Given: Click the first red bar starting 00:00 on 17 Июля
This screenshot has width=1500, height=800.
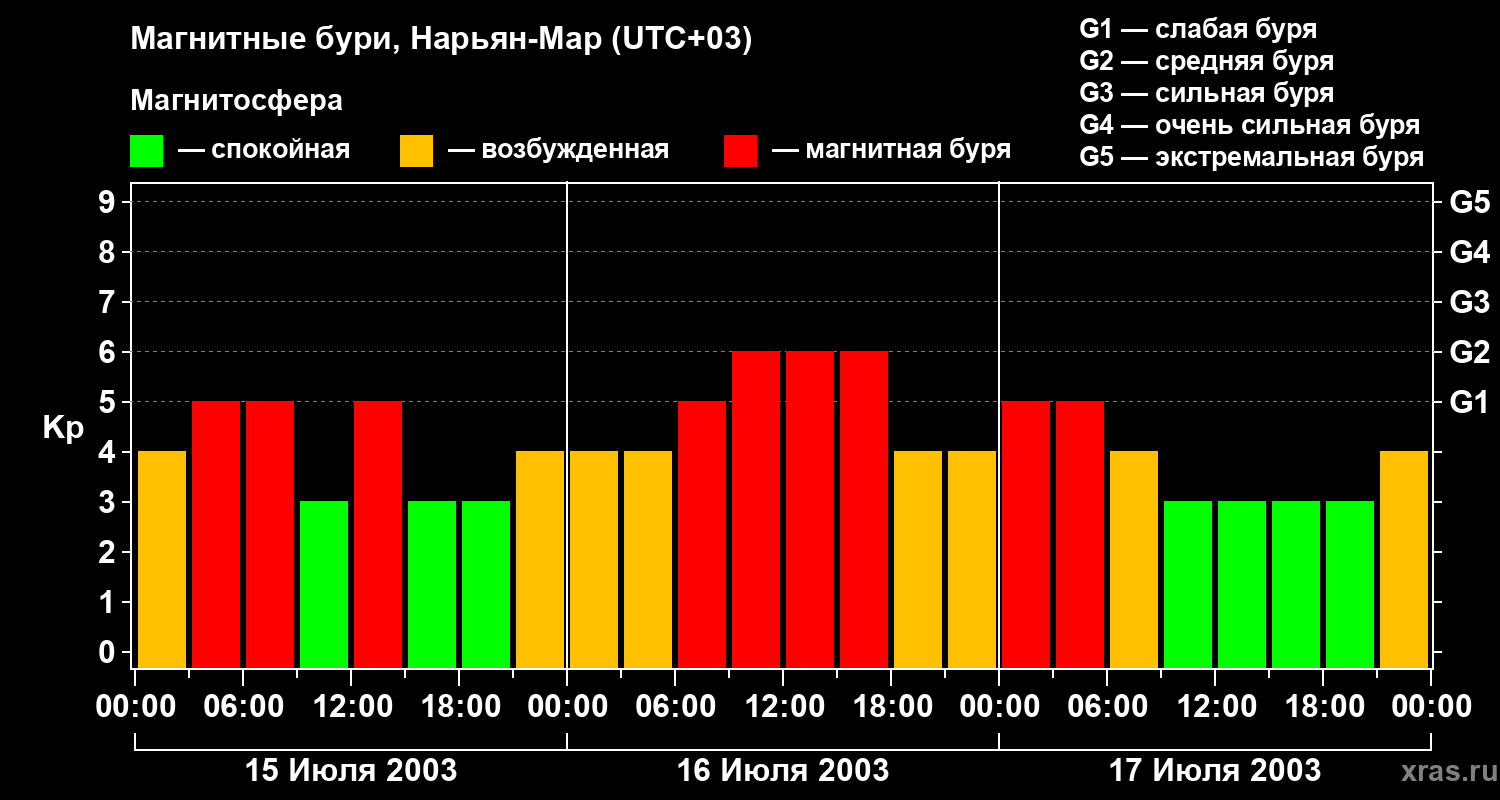Looking at the screenshot, I should [x=1026, y=534].
